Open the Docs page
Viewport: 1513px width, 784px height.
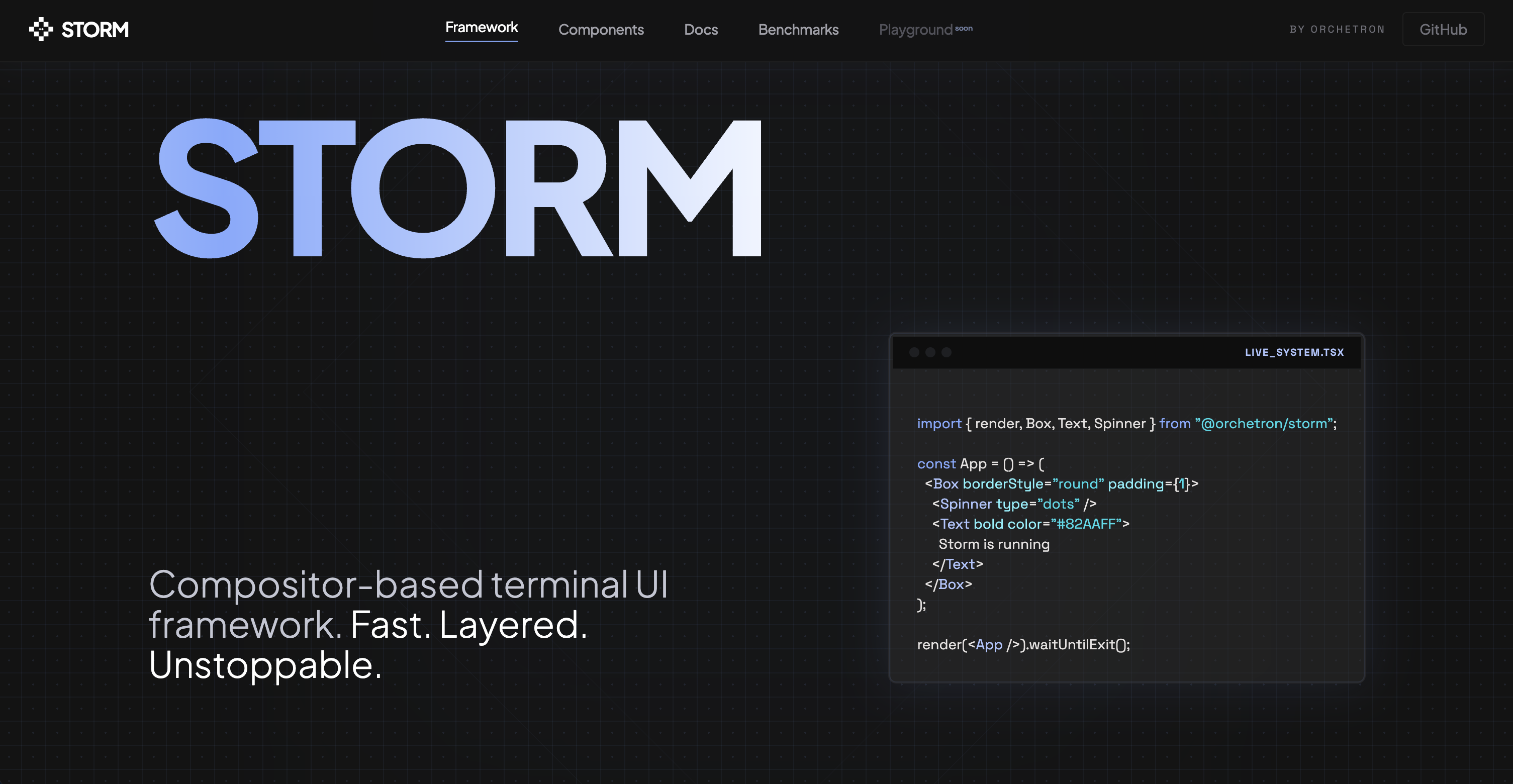(x=700, y=29)
